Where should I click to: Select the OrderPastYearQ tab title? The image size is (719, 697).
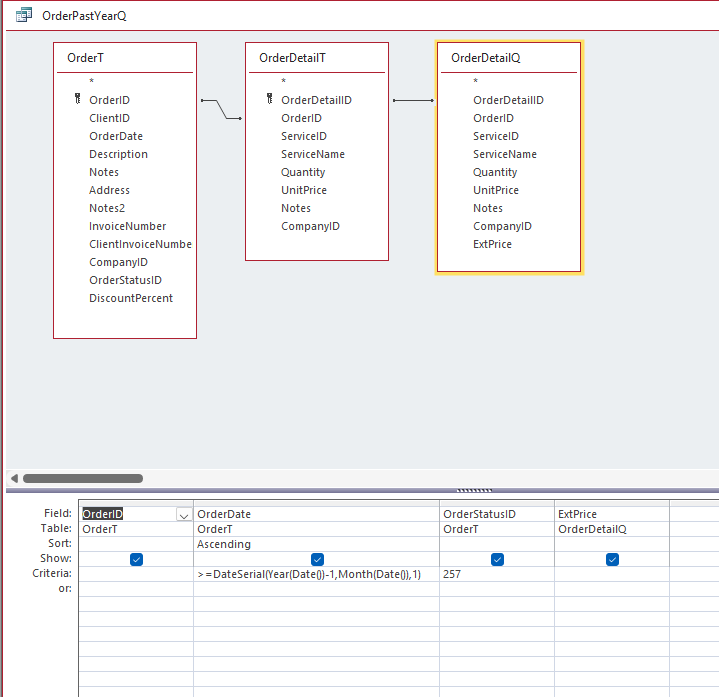tap(84, 16)
